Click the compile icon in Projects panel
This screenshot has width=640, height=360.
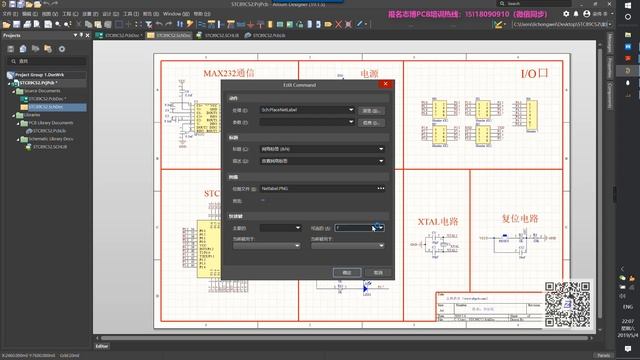point(23,49)
